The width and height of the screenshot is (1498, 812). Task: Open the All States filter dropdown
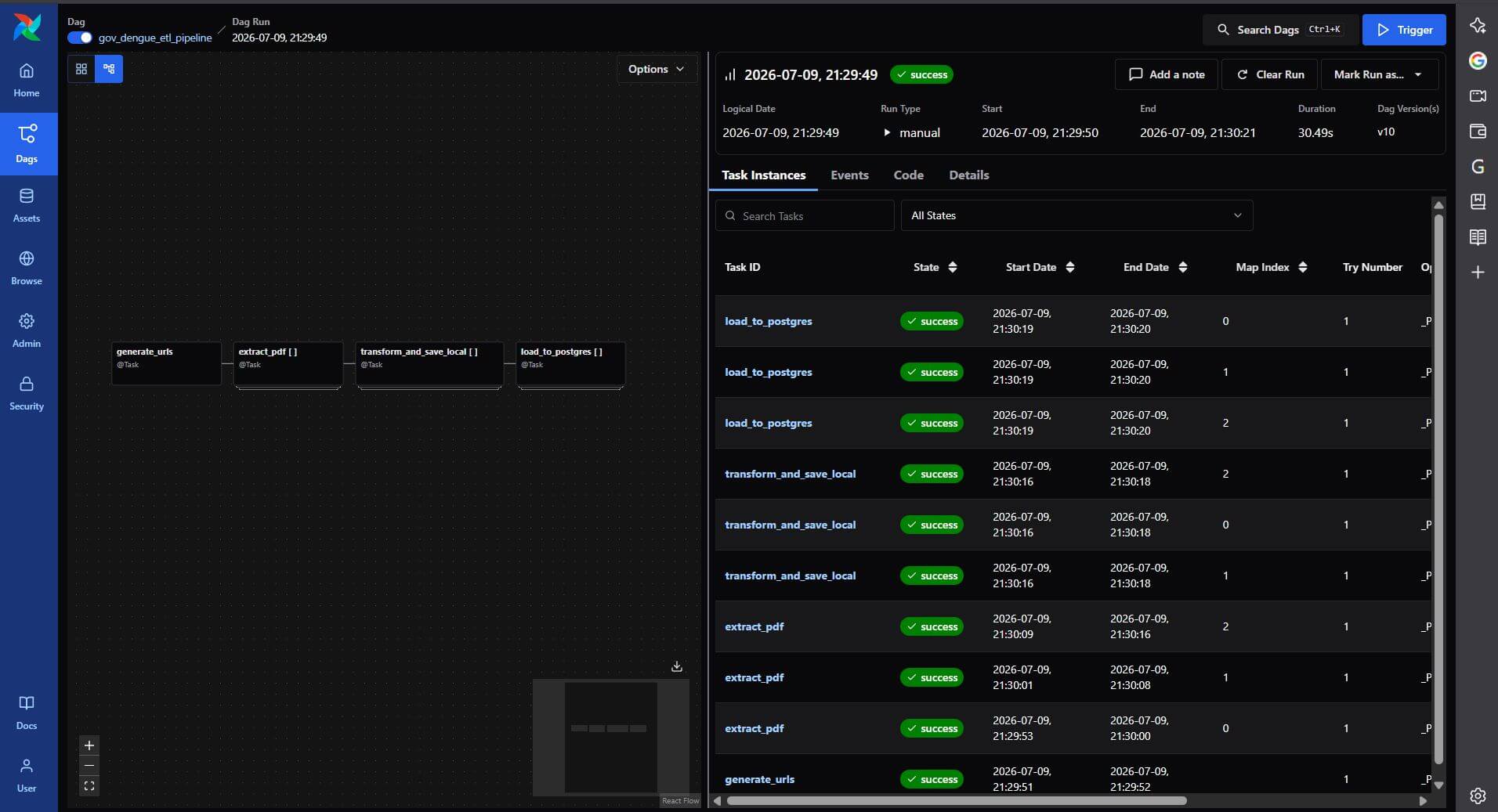1077,215
